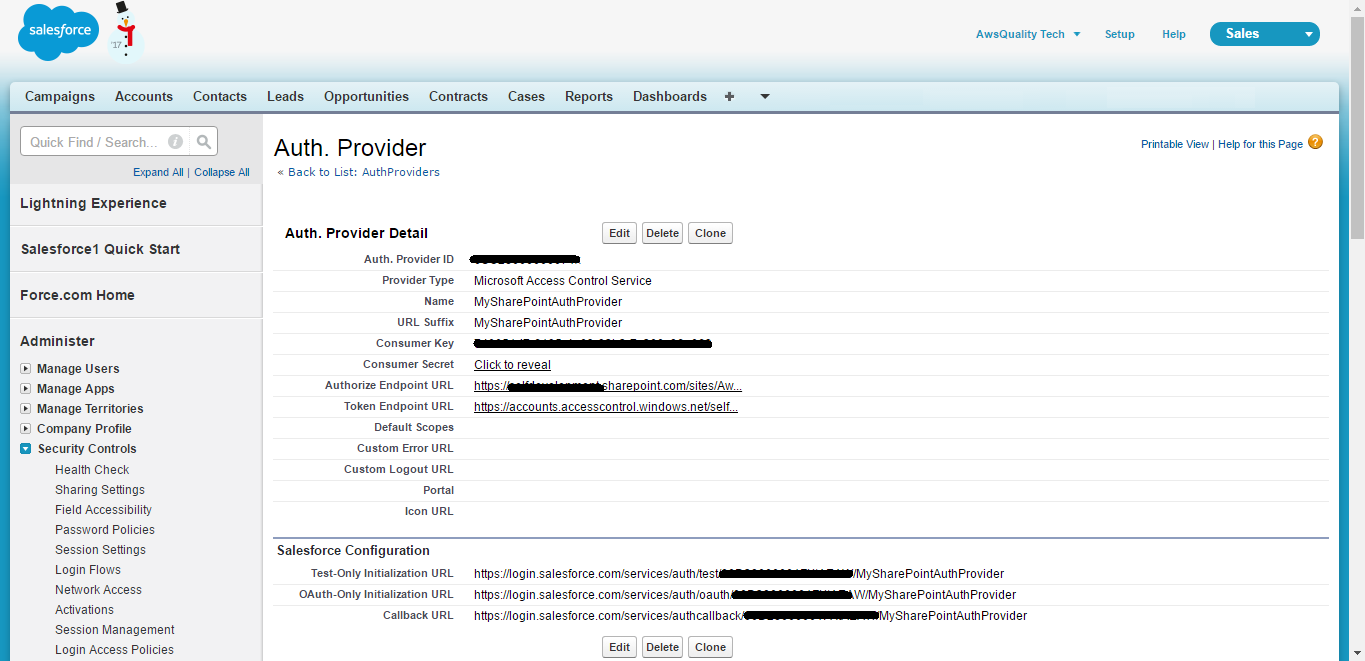Click Expand All in sidebar
The width and height of the screenshot is (1365, 661).
pyautogui.click(x=158, y=172)
